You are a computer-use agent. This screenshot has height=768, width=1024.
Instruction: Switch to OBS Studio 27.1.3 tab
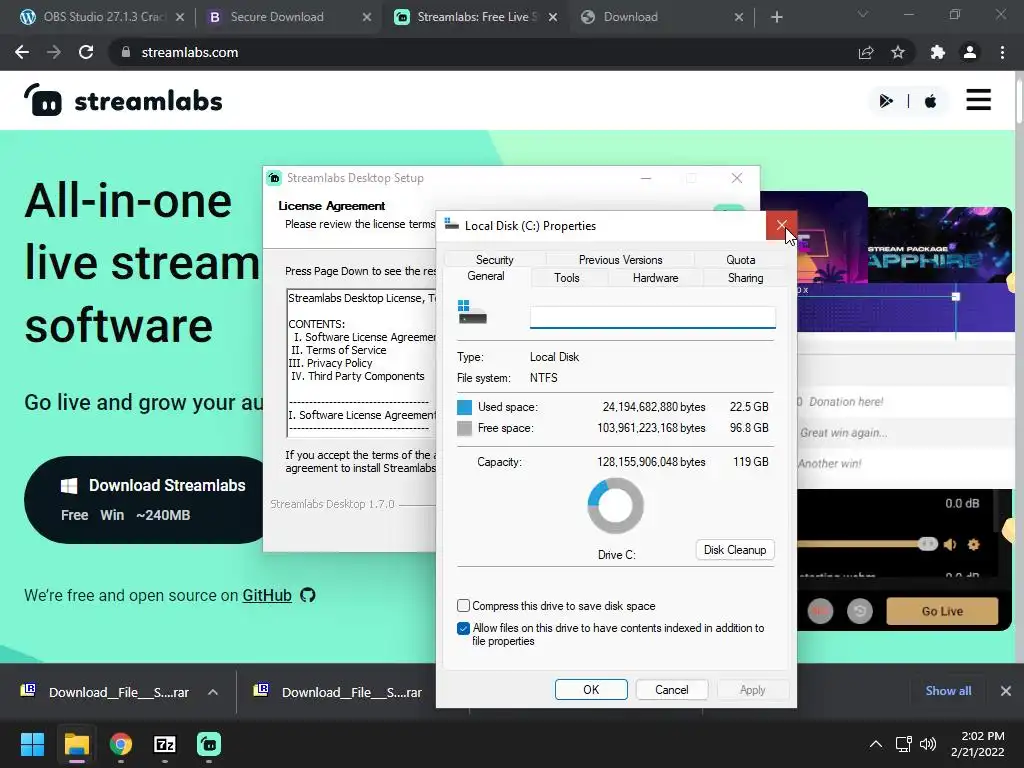(102, 17)
